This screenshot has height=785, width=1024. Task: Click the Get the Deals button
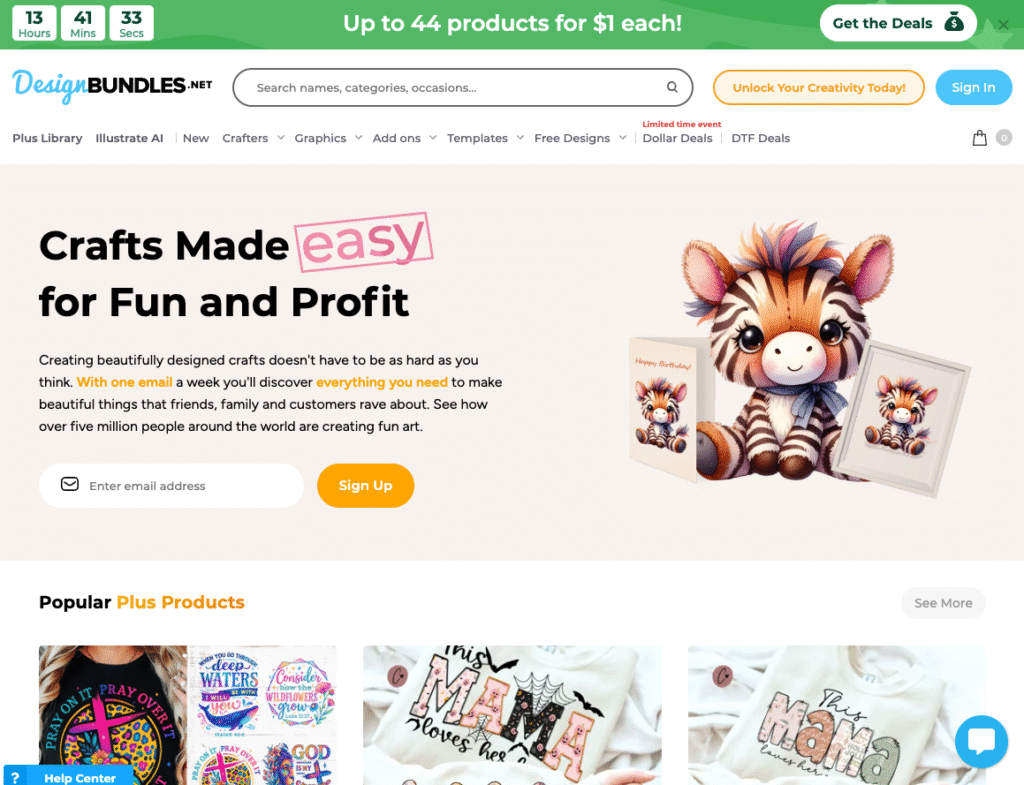[x=897, y=23]
